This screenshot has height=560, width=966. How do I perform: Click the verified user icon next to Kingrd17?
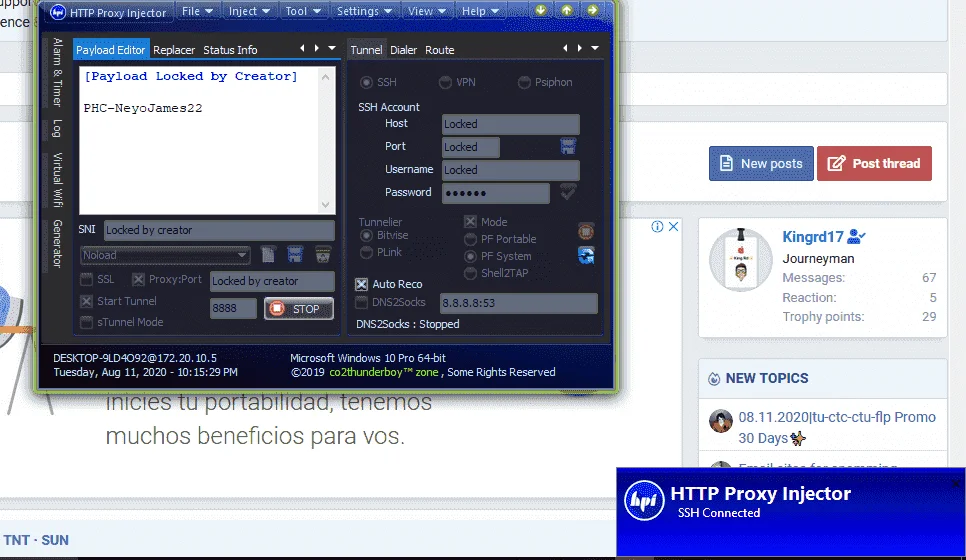point(856,237)
